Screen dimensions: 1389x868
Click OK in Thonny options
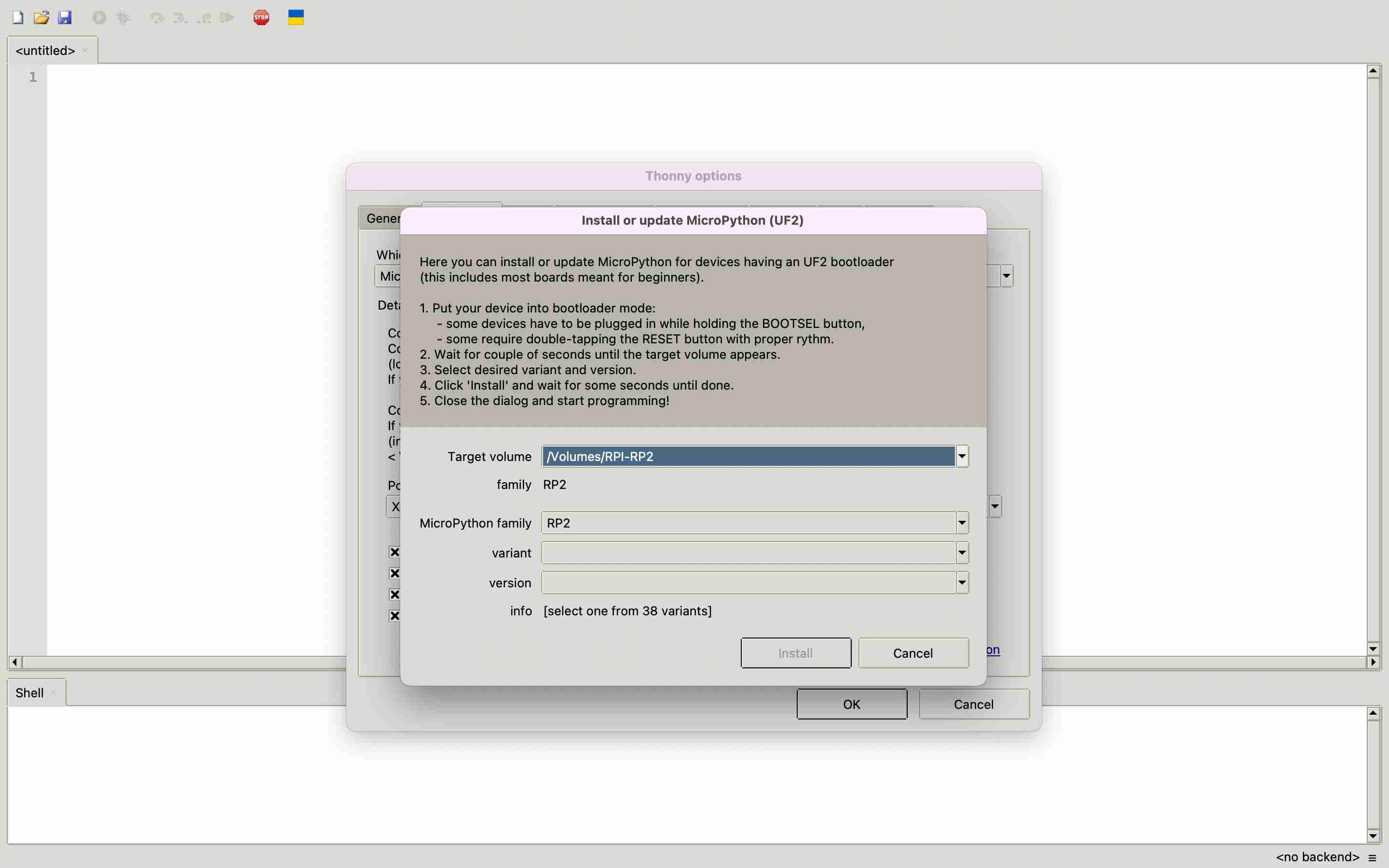pyautogui.click(x=852, y=704)
